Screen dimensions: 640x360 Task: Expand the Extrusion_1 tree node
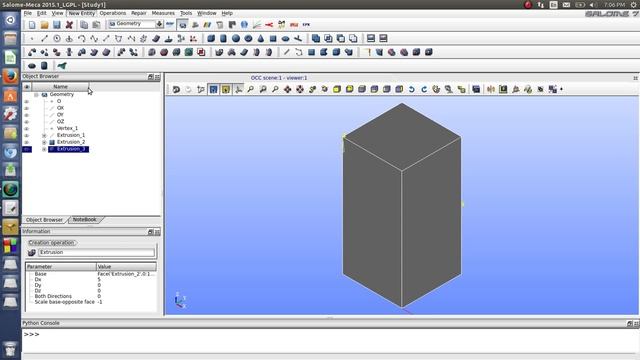(x=44, y=135)
